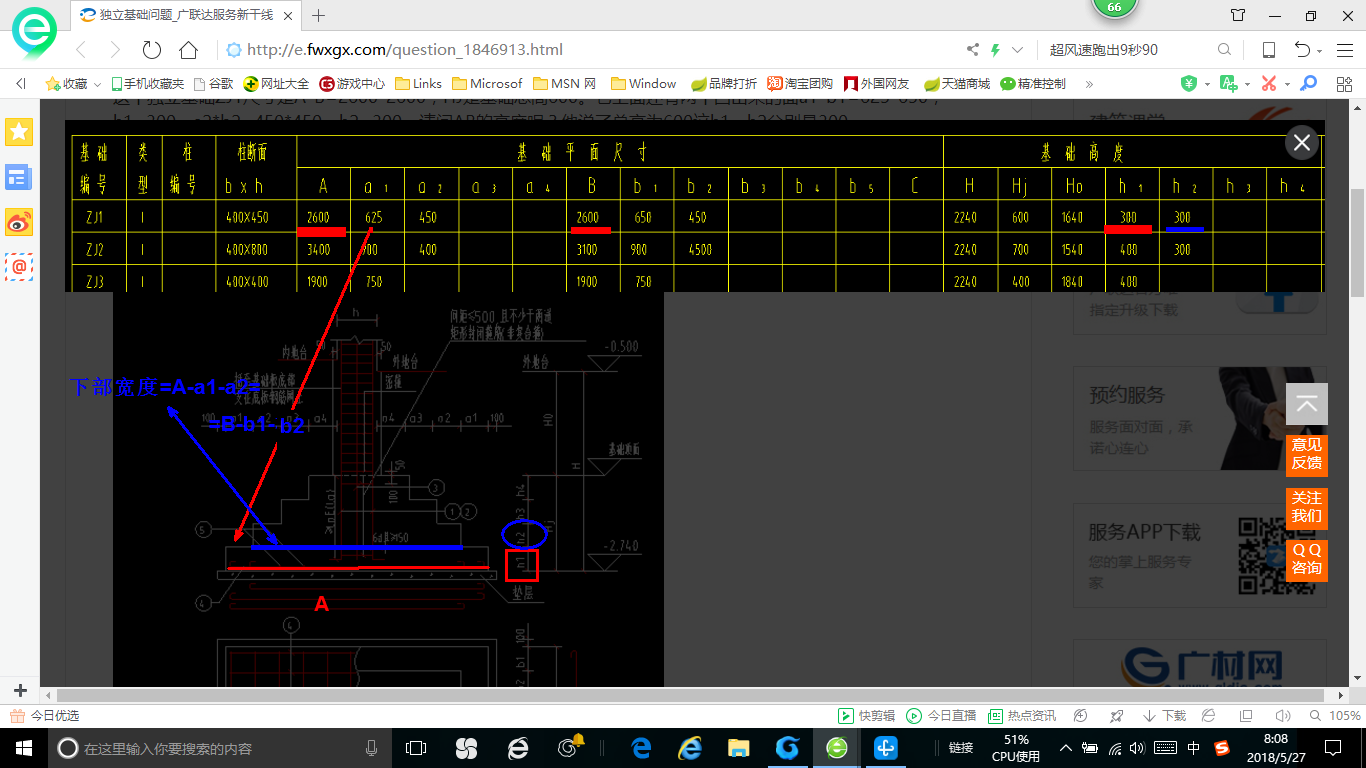
Task: Open the Window bookmark folder
Action: 644,84
